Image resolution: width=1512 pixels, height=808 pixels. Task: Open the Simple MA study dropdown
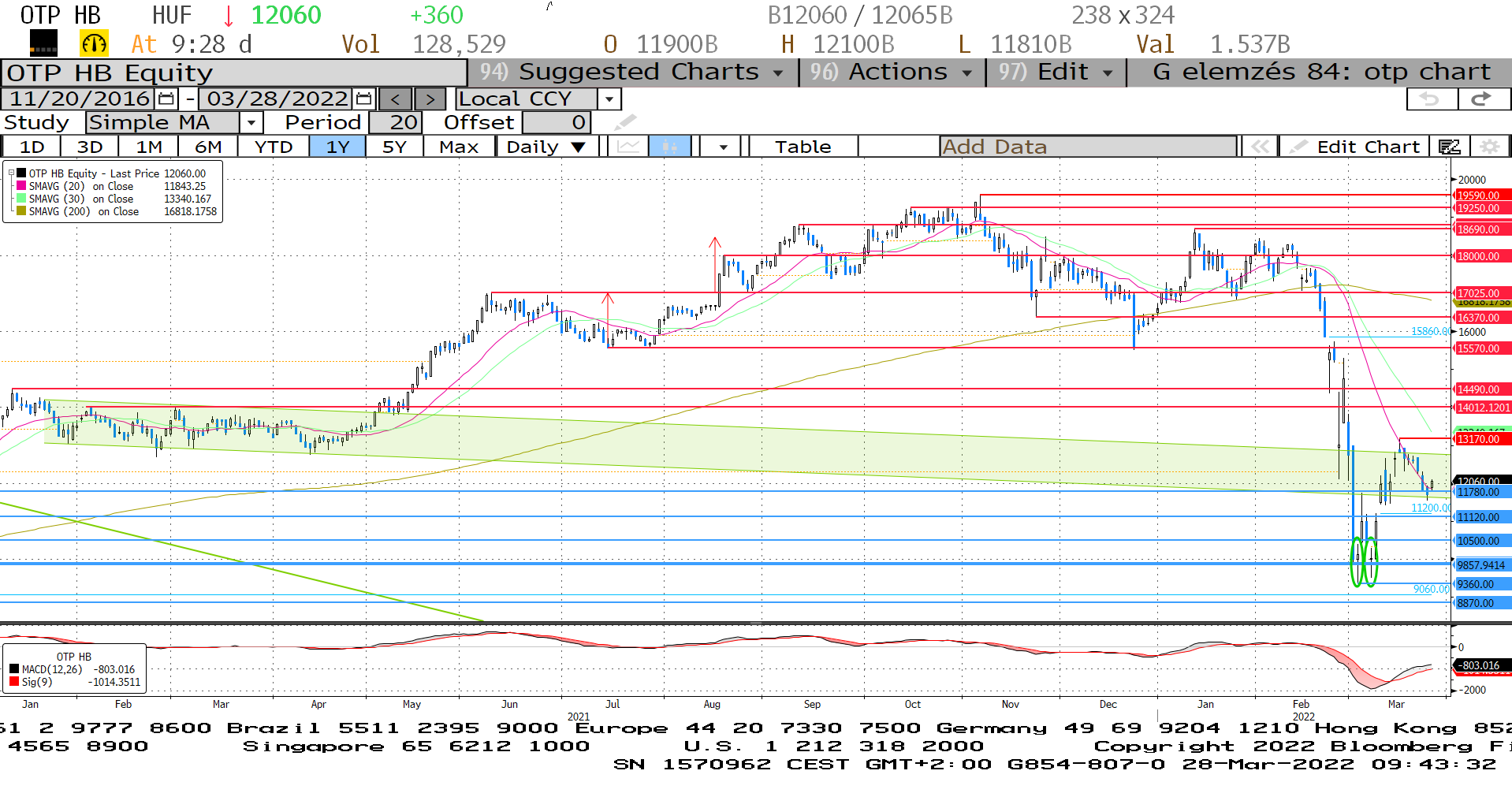click(x=251, y=123)
